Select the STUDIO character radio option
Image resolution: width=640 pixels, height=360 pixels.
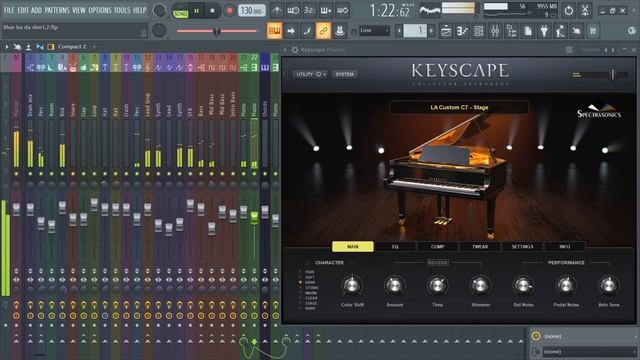300,288
